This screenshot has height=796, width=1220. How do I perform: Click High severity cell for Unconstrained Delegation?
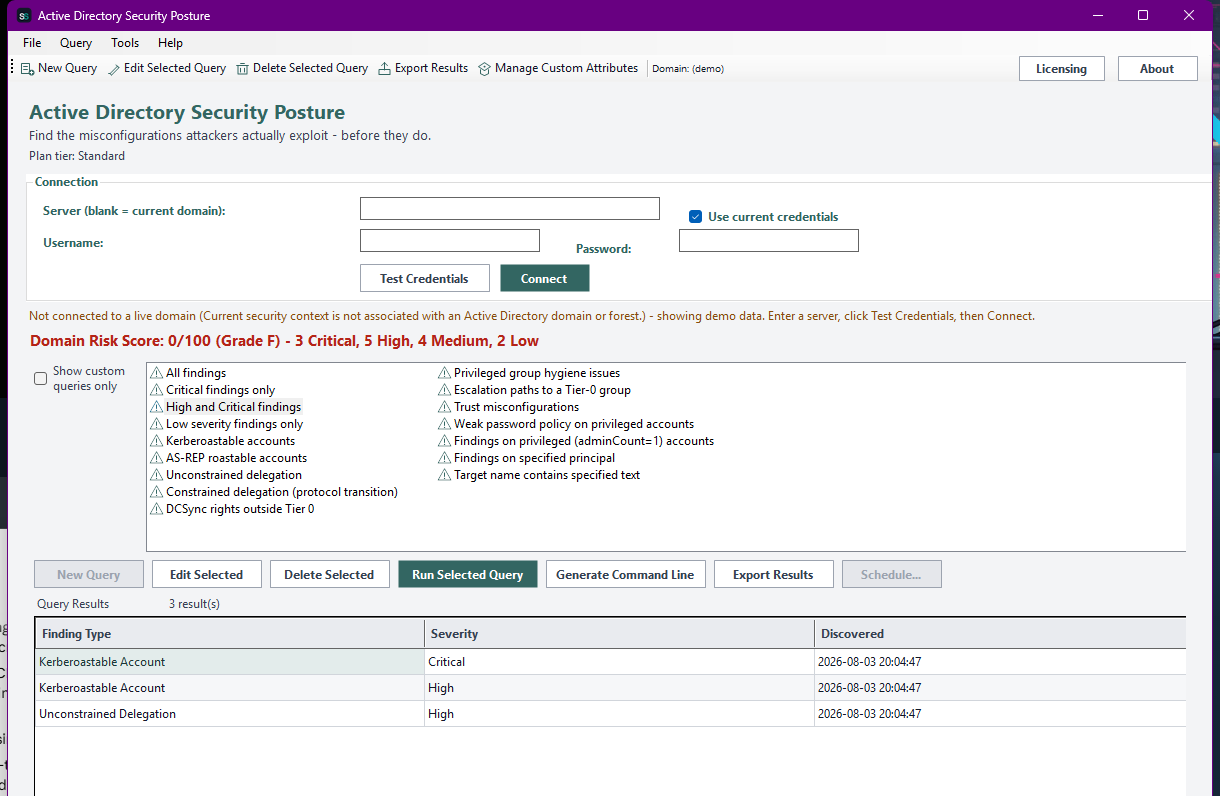click(x=620, y=714)
